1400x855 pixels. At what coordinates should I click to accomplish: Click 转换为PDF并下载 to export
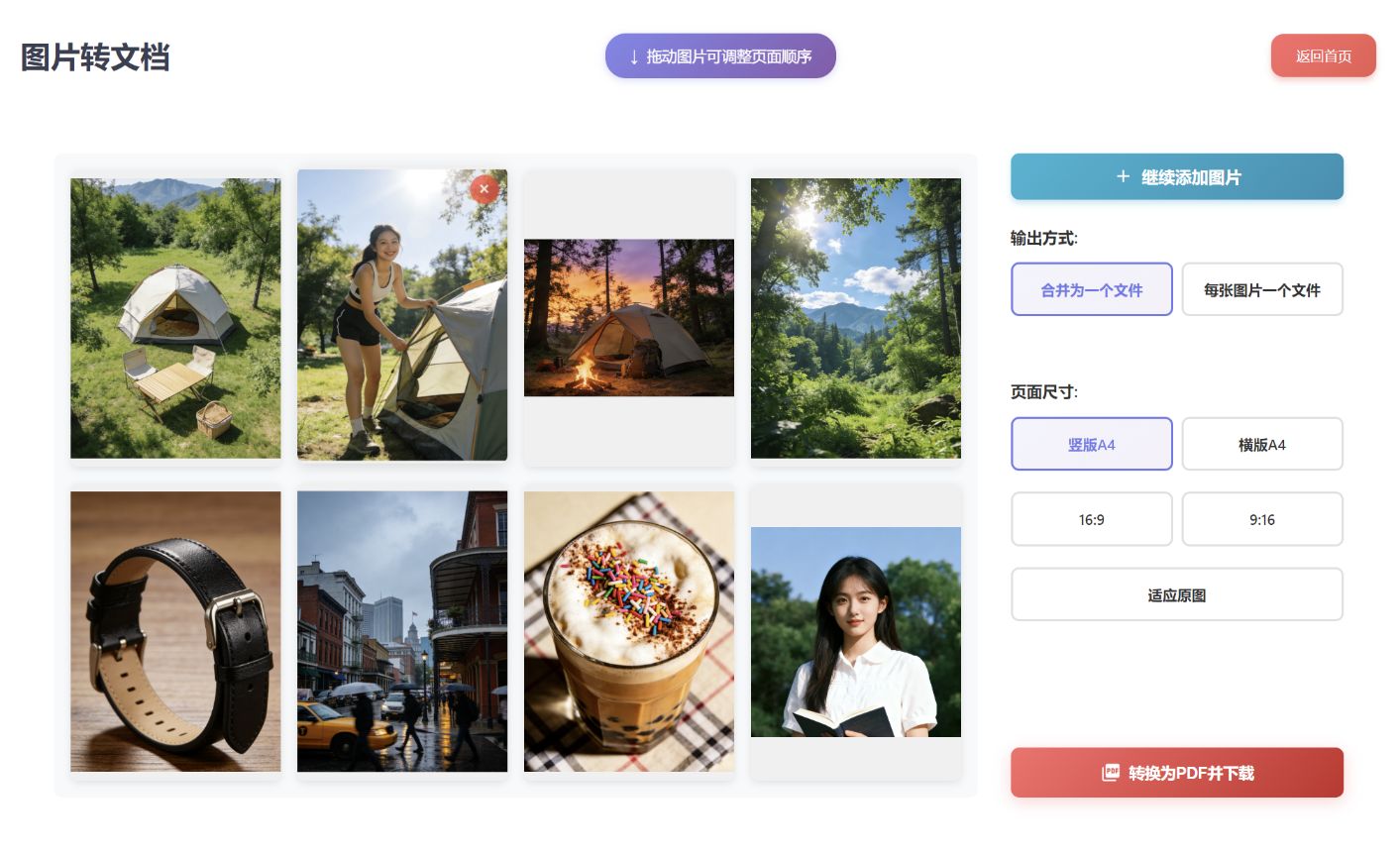coord(1176,773)
